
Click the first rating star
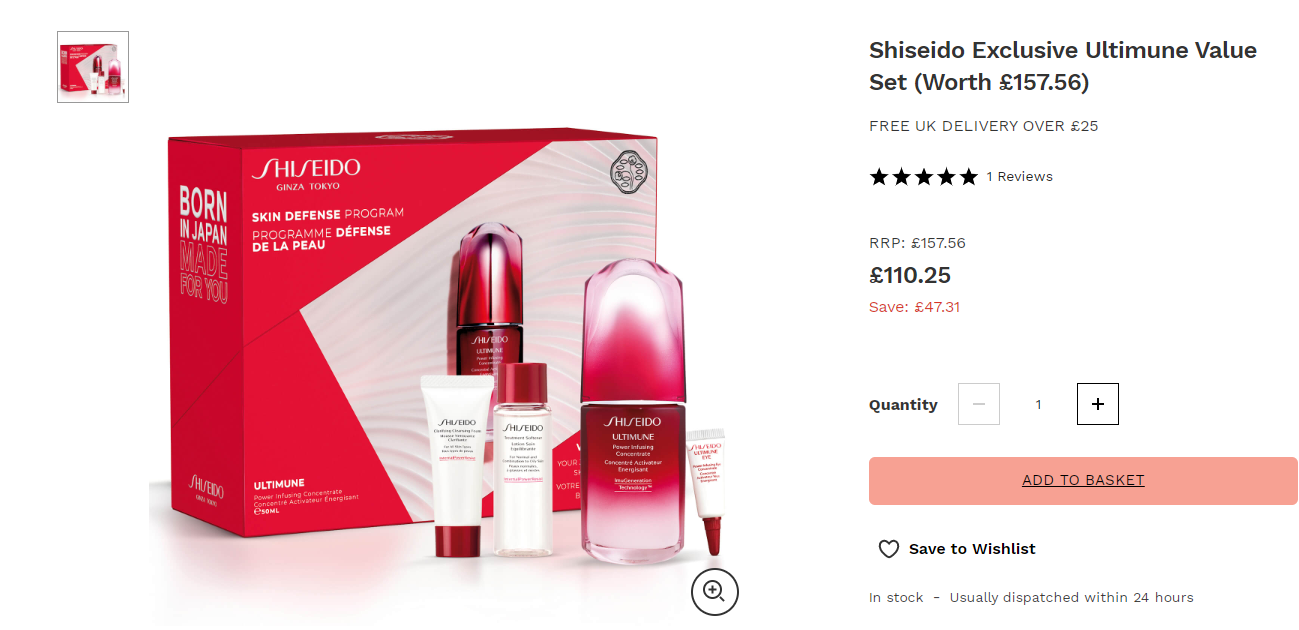tap(879, 177)
